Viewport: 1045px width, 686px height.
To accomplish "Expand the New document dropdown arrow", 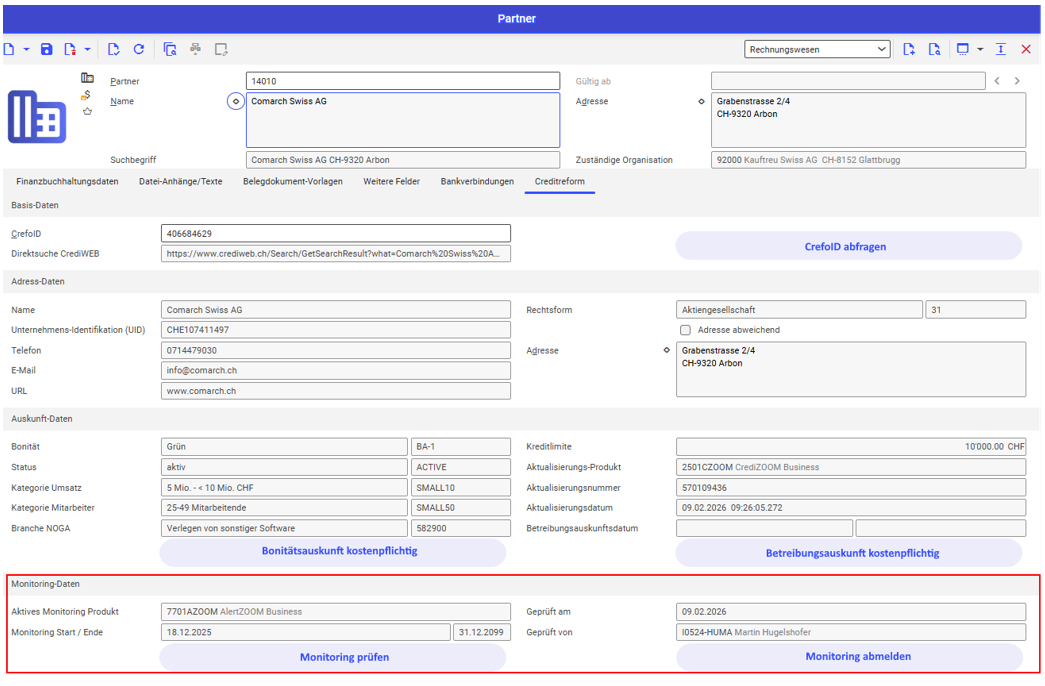I will coord(27,49).
